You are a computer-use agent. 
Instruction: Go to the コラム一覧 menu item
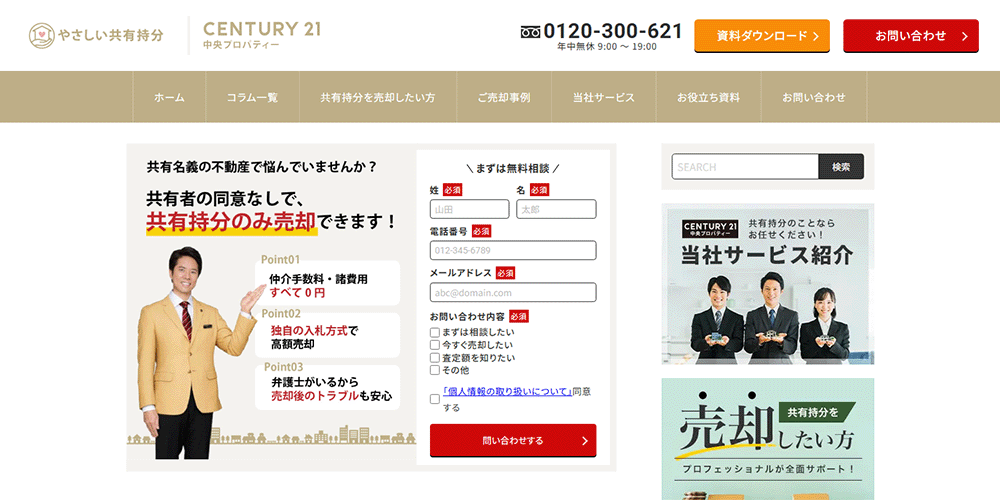(x=252, y=97)
